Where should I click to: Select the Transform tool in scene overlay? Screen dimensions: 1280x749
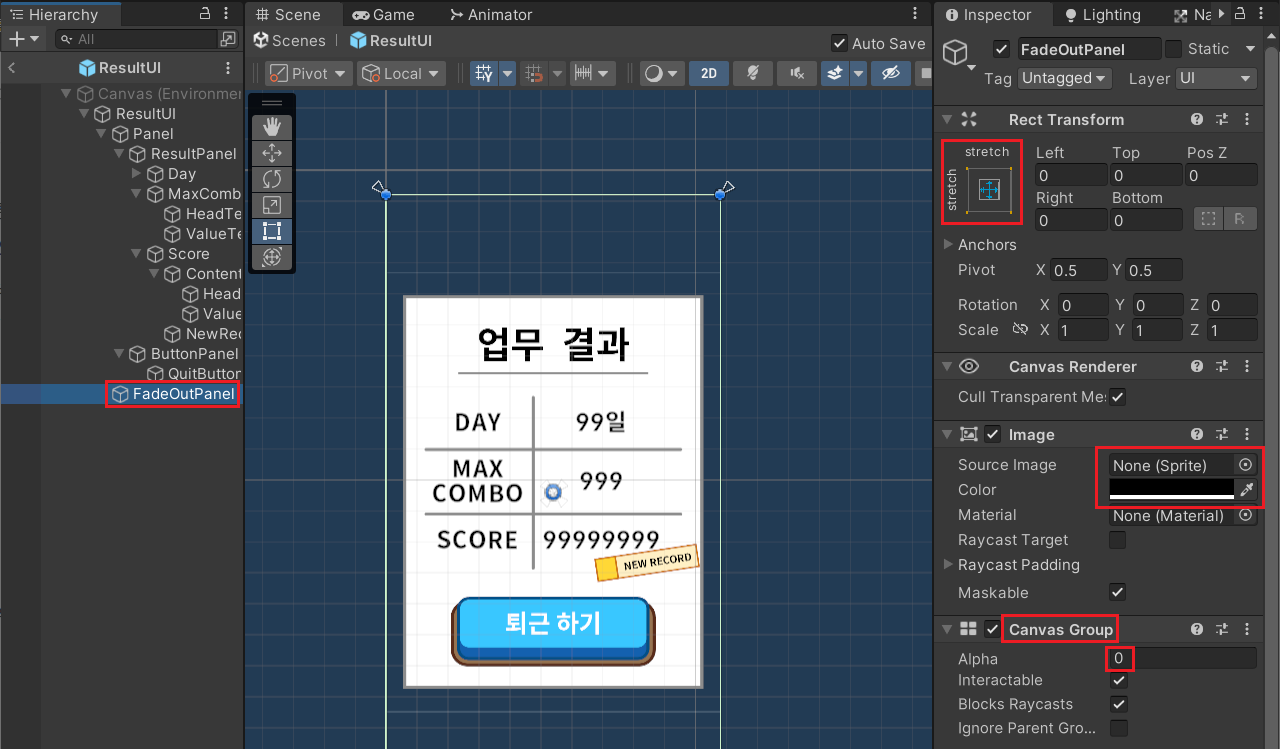[271, 257]
